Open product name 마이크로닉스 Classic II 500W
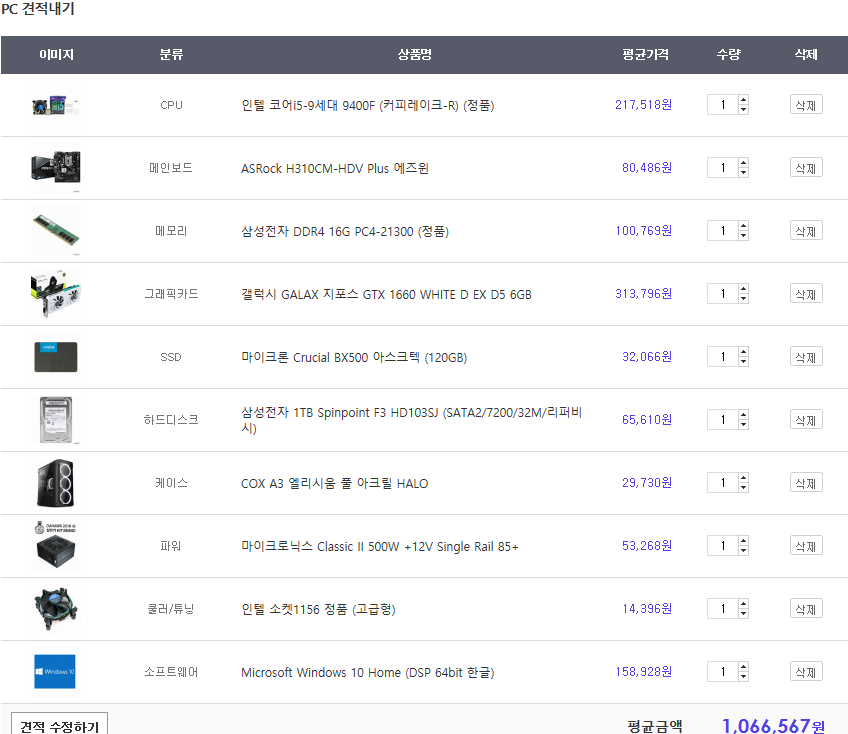Viewport: 848px width, 734px height. [380, 546]
